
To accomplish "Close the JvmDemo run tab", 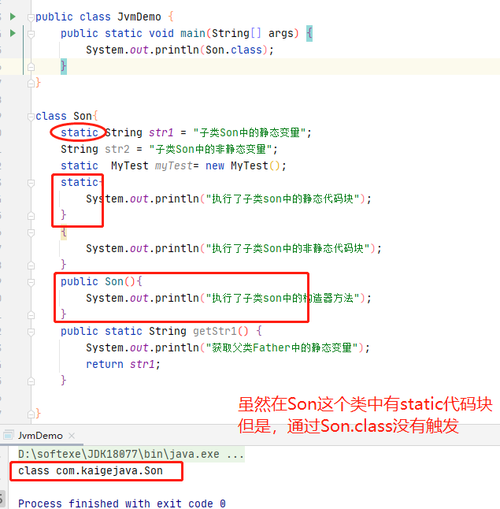I will (71, 436).
